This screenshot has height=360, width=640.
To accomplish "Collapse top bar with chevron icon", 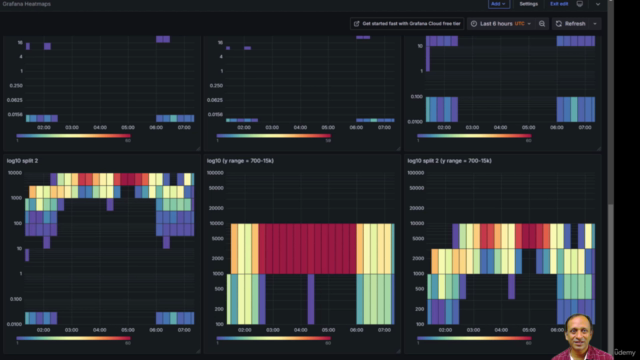I will tap(598, 4).
